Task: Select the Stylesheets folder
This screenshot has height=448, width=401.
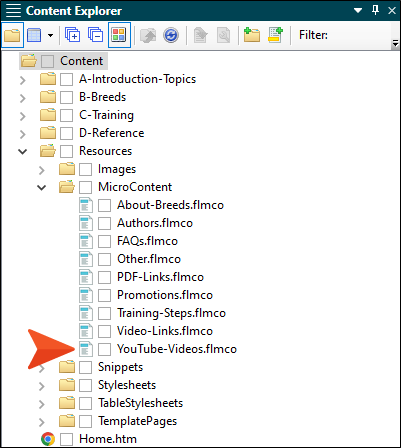Action: click(127, 385)
